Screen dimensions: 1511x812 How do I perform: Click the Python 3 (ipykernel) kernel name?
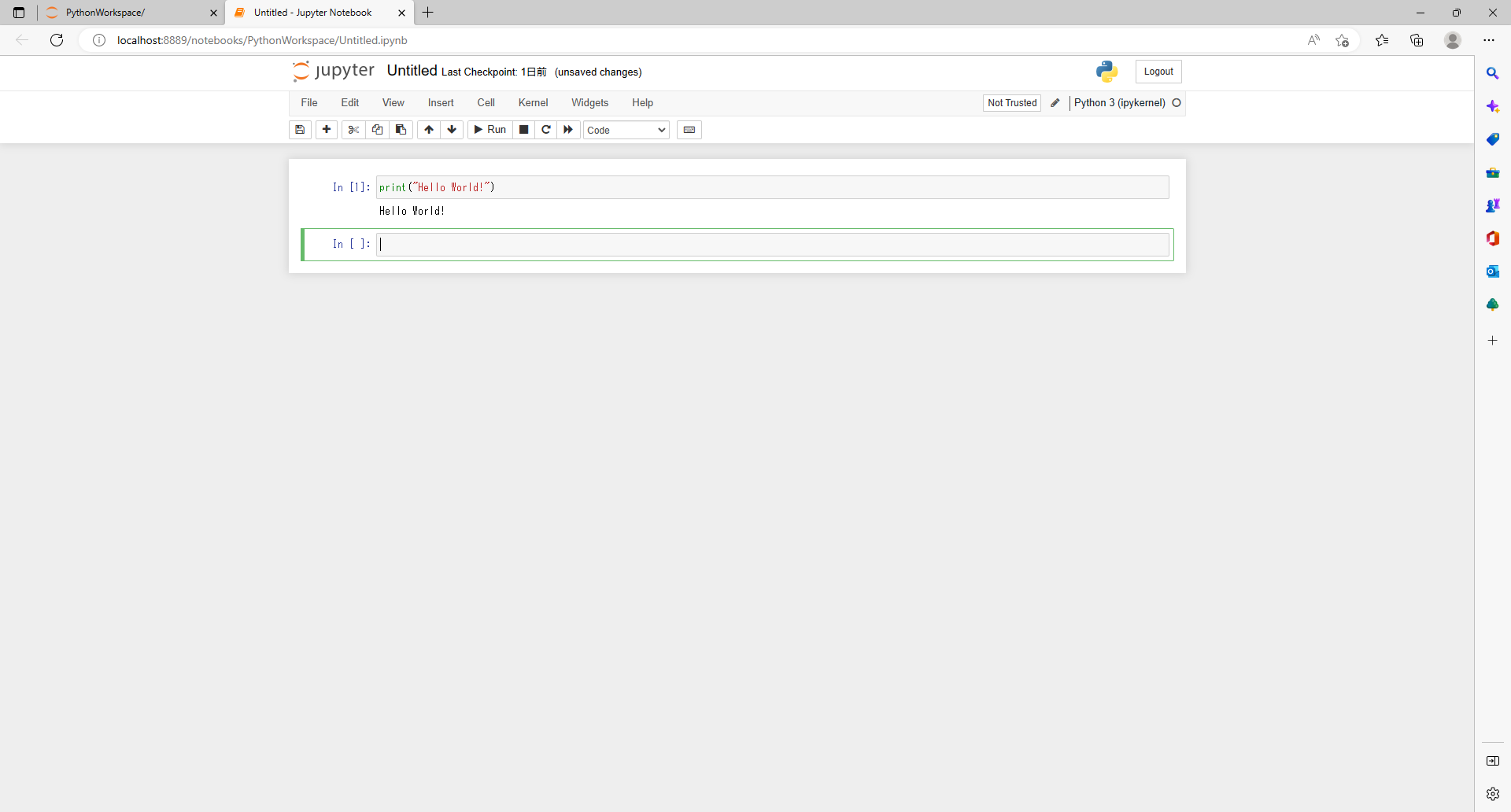point(1119,103)
